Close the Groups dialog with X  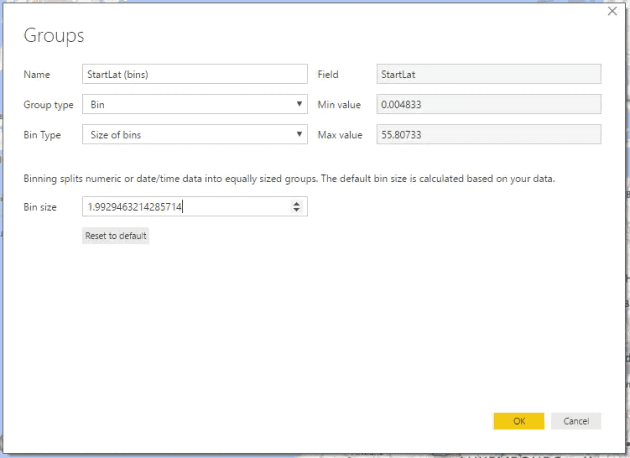pos(612,11)
